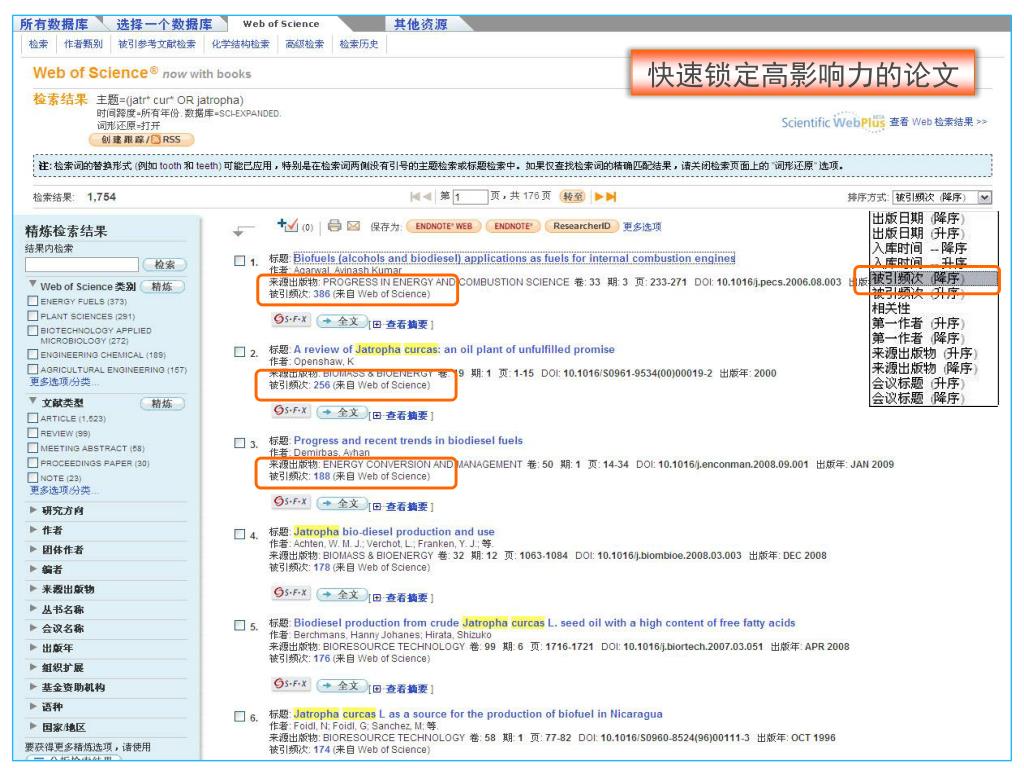Click S·F·X button for Achten record
1024x768 pixels.
[291, 593]
